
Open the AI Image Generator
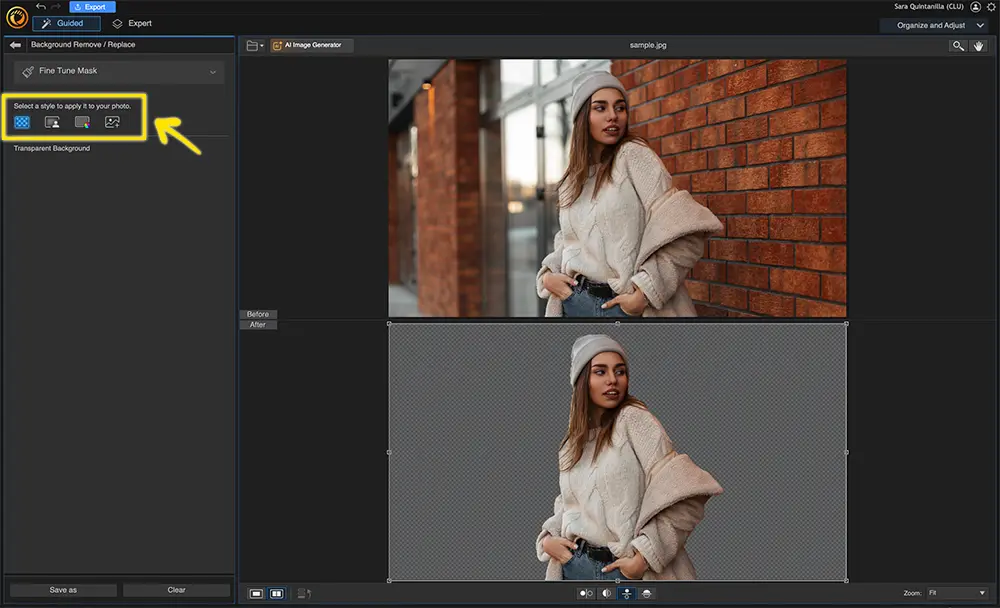[x=310, y=44]
